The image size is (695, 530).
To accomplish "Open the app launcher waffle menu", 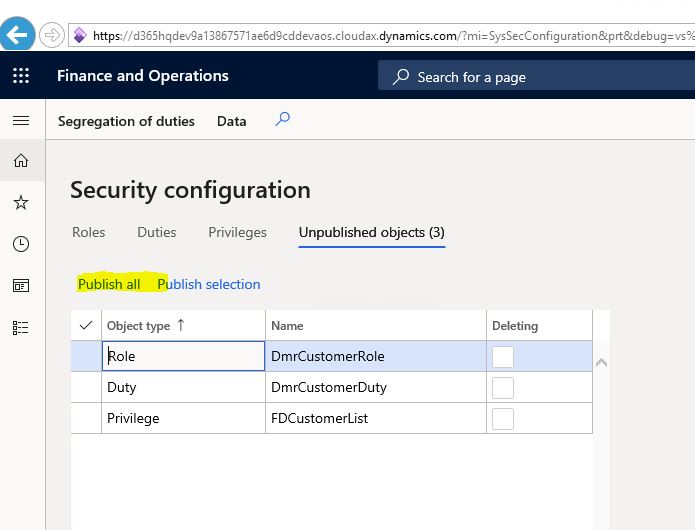I will pos(21,76).
